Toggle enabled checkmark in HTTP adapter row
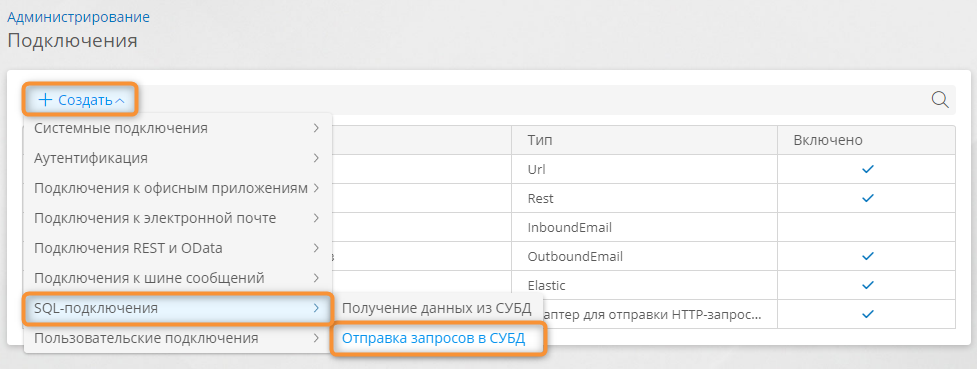The image size is (977, 369). click(867, 314)
